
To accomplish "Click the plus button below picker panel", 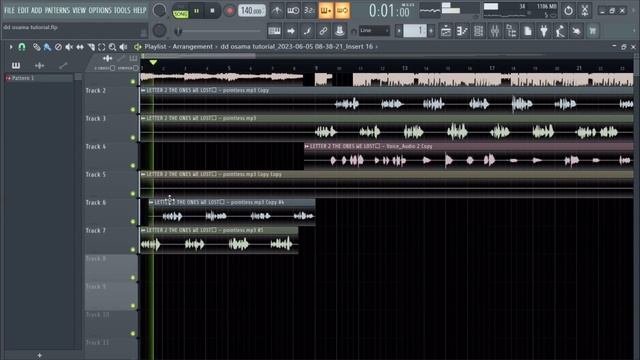I will (x=40, y=356).
